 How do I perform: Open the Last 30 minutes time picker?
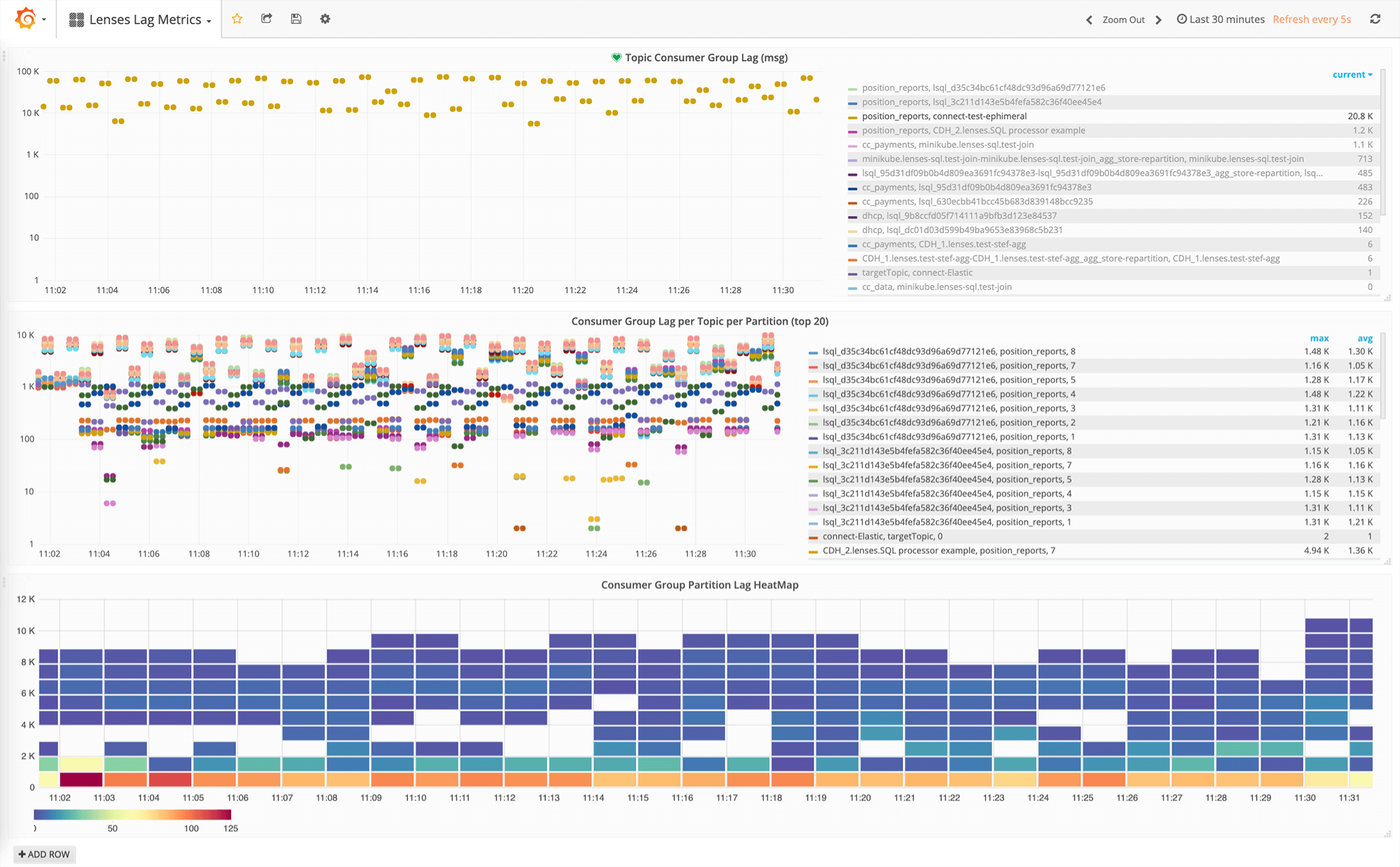coord(1221,20)
